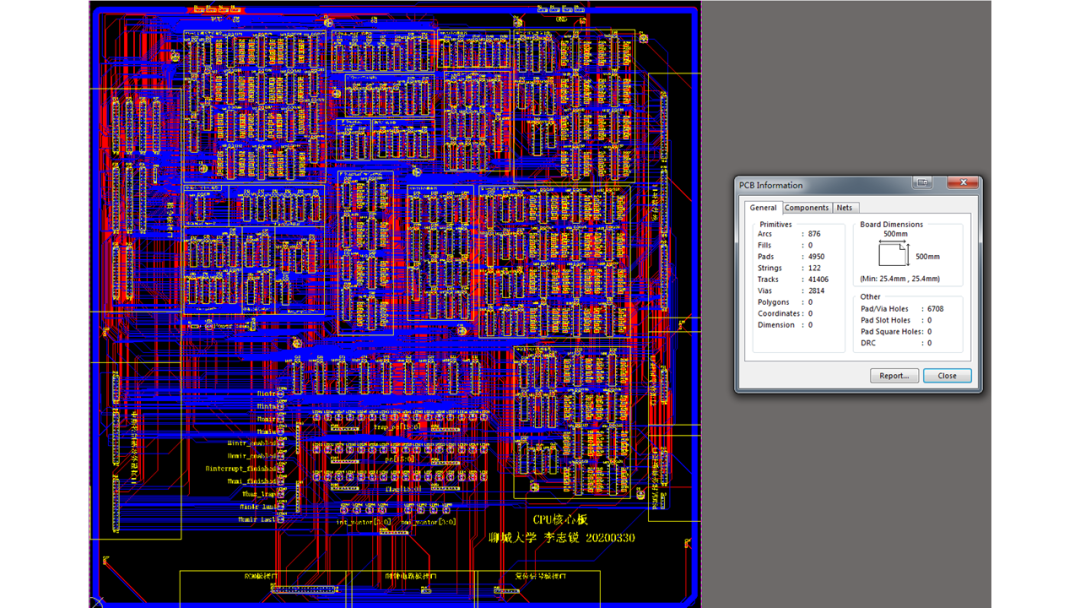Screen dimensions: 1080x608
Task: Switch to the Components tab
Action: [x=807, y=207]
